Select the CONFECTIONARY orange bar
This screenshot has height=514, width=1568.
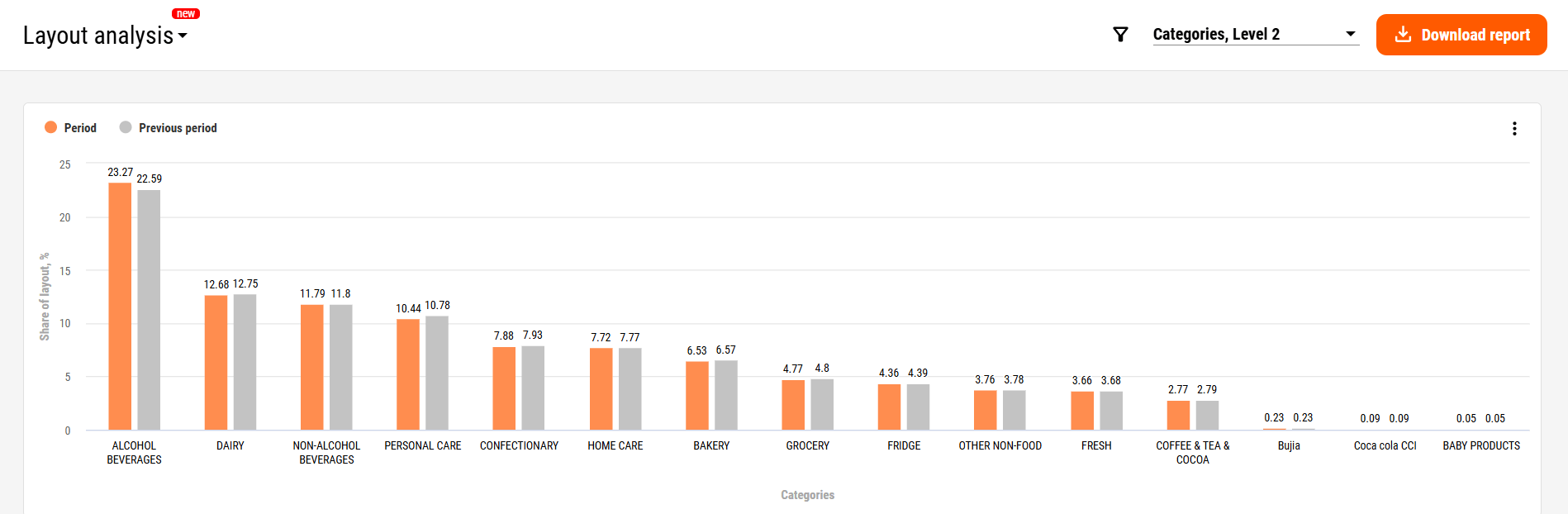(x=504, y=388)
